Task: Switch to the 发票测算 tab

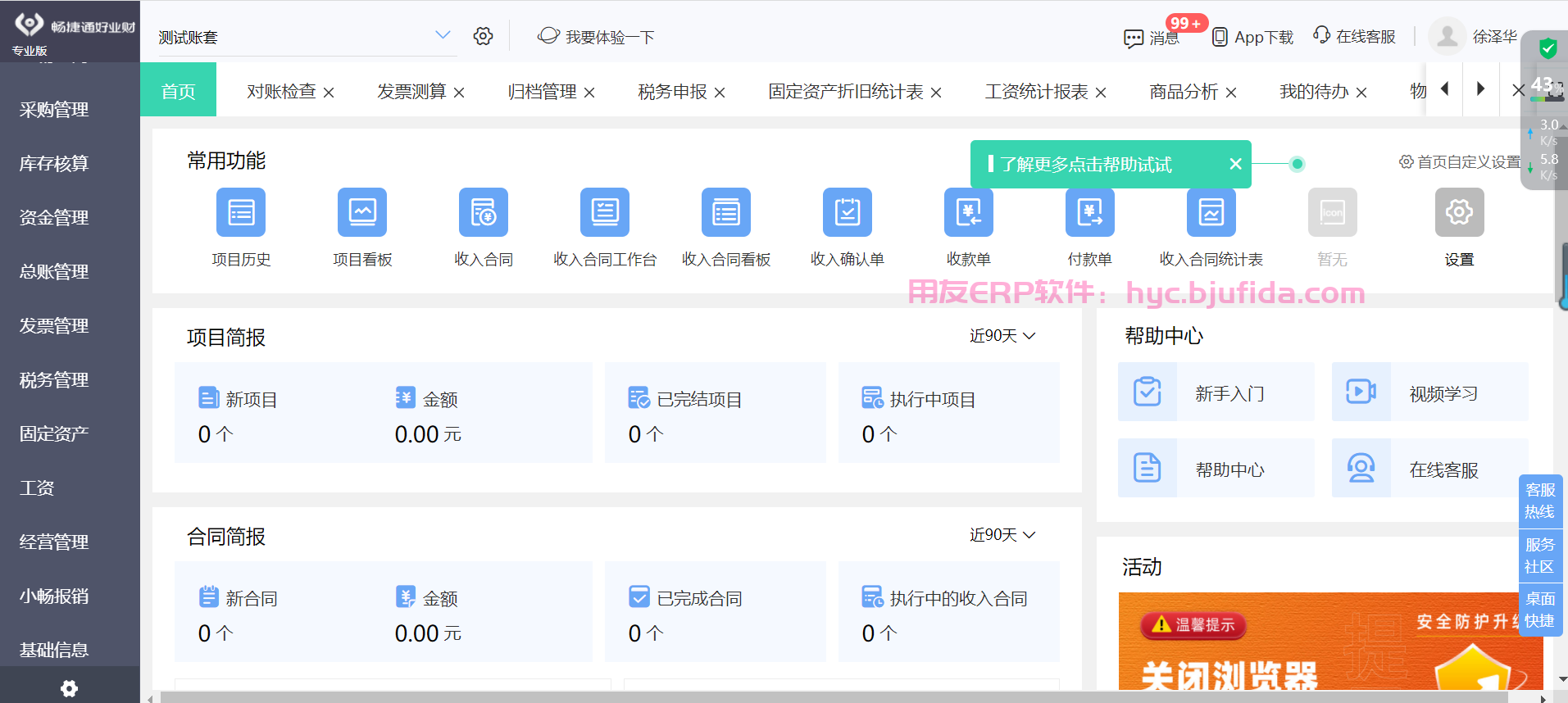Action: pyautogui.click(x=411, y=92)
